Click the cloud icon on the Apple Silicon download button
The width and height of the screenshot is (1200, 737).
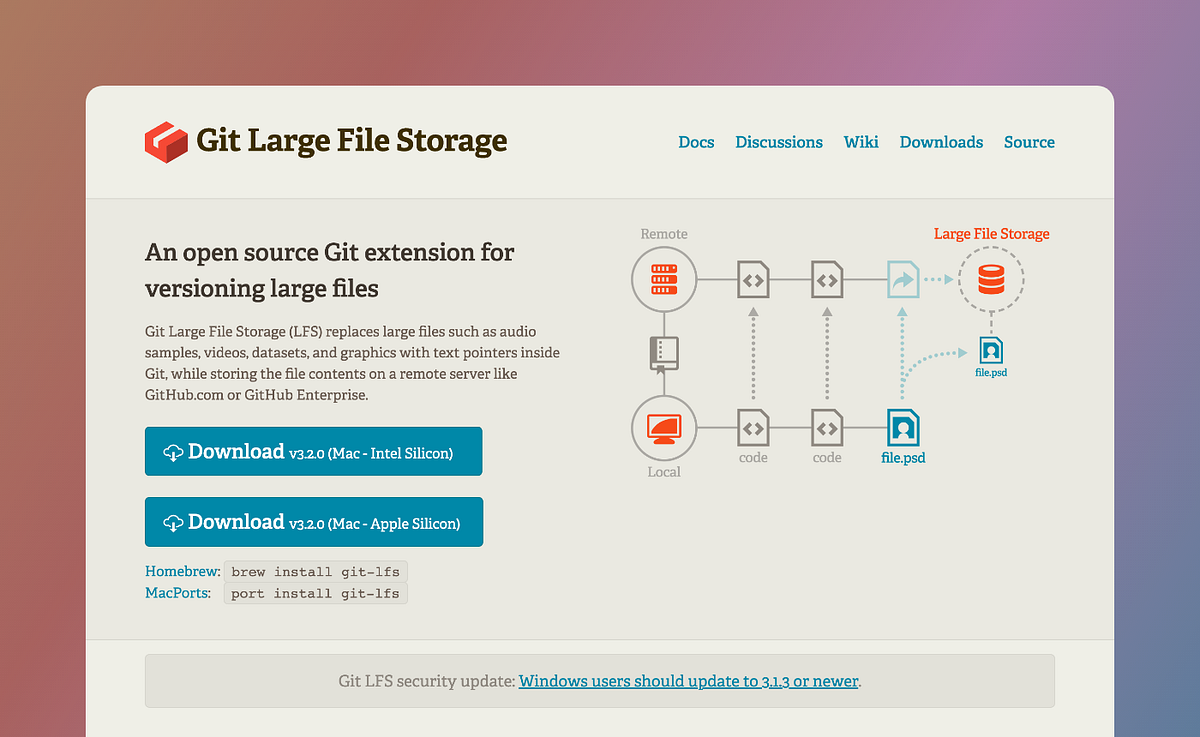173,521
